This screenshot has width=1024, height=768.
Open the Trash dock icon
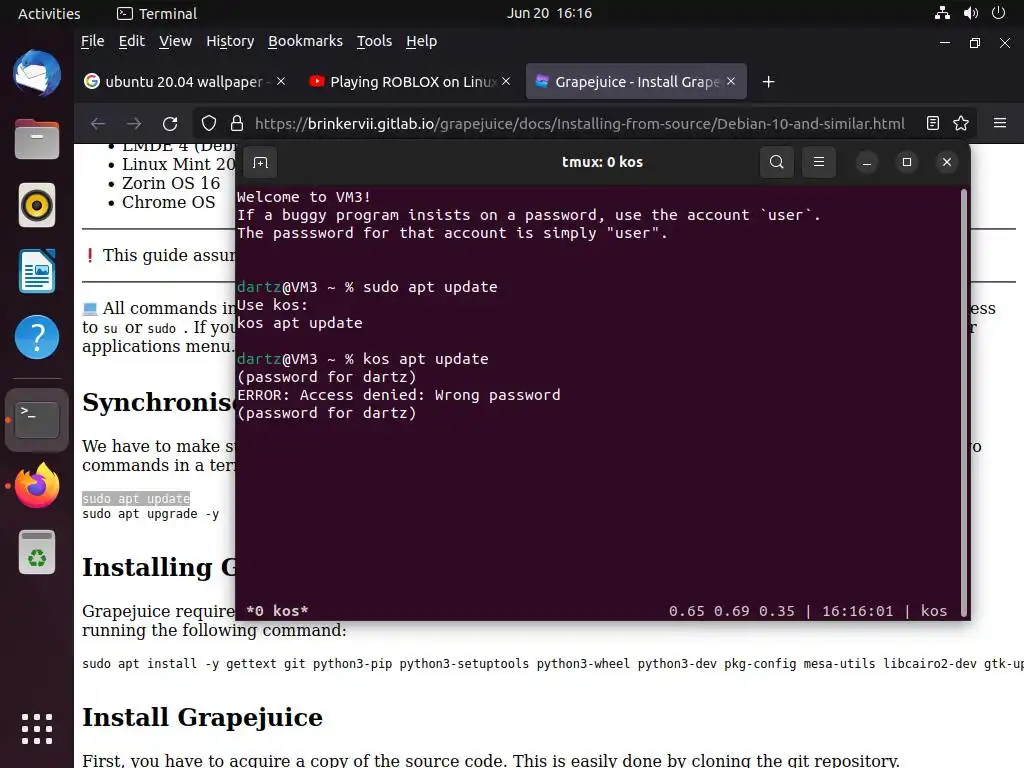(37, 552)
